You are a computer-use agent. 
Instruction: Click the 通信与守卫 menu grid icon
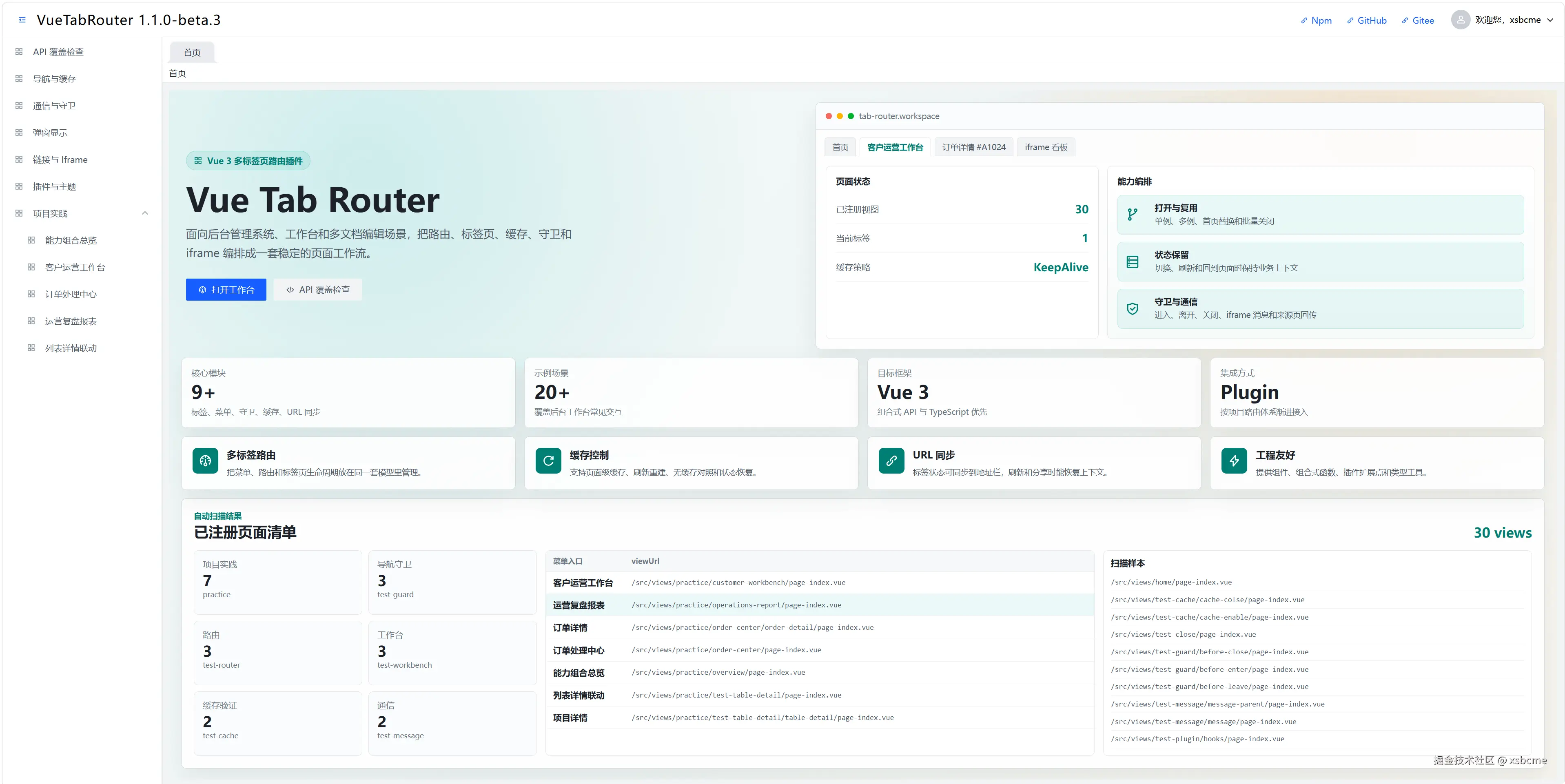tap(19, 106)
